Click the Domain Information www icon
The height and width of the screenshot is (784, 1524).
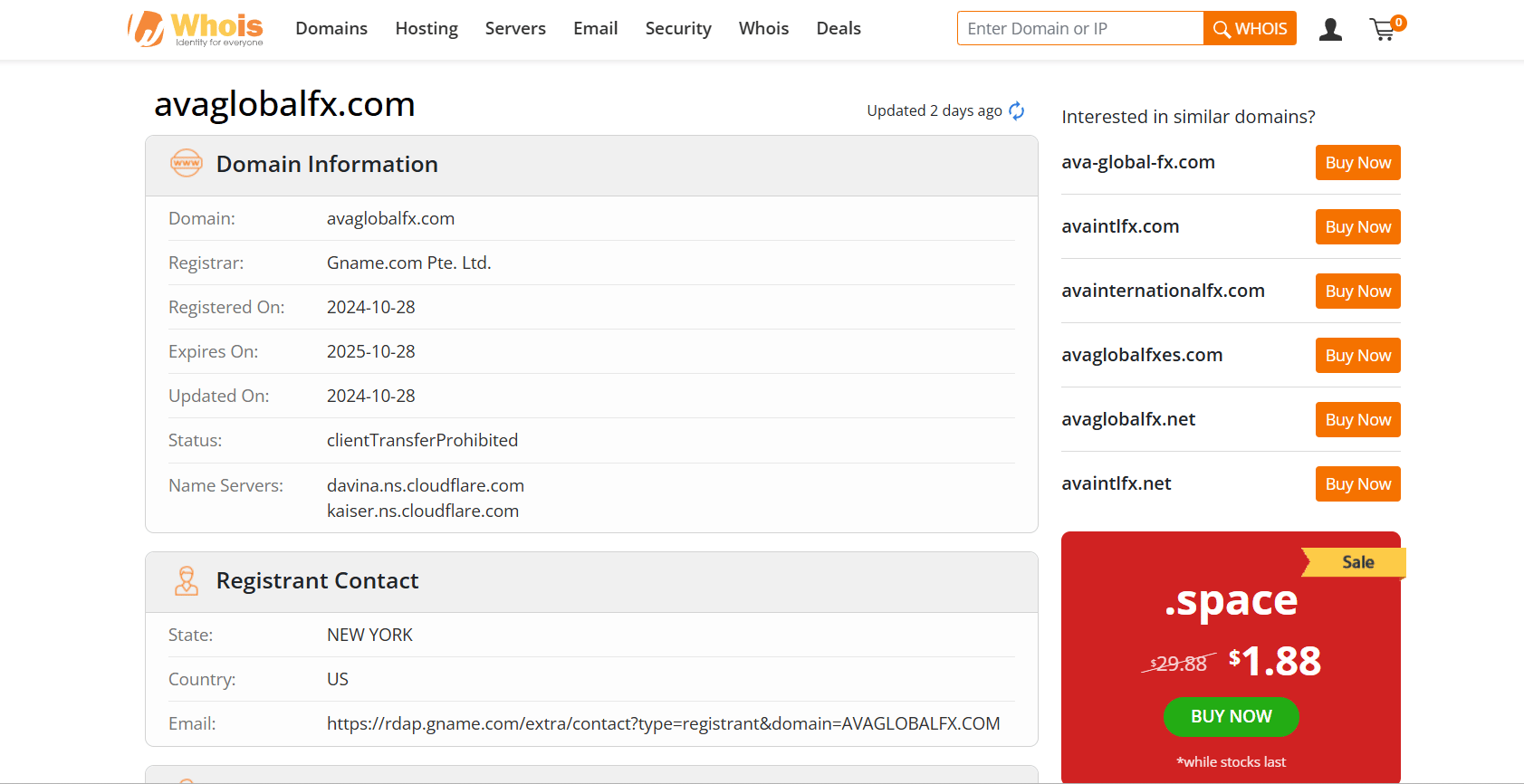tap(187, 164)
